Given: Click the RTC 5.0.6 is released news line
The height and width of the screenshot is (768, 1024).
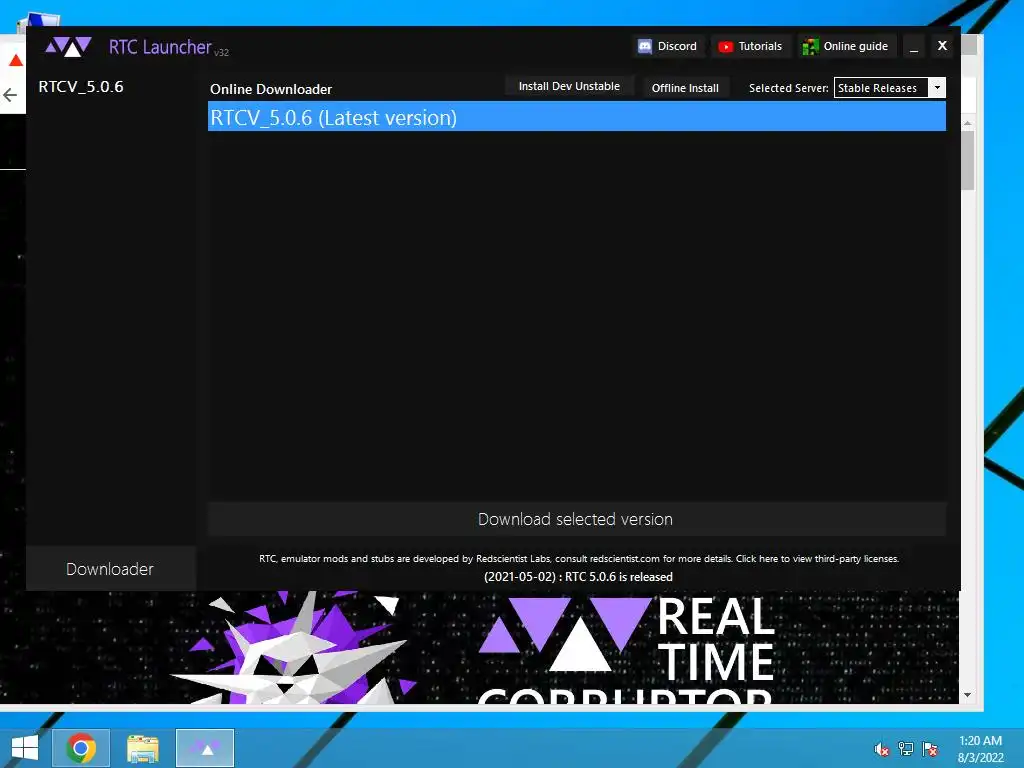Looking at the screenshot, I should [578, 577].
